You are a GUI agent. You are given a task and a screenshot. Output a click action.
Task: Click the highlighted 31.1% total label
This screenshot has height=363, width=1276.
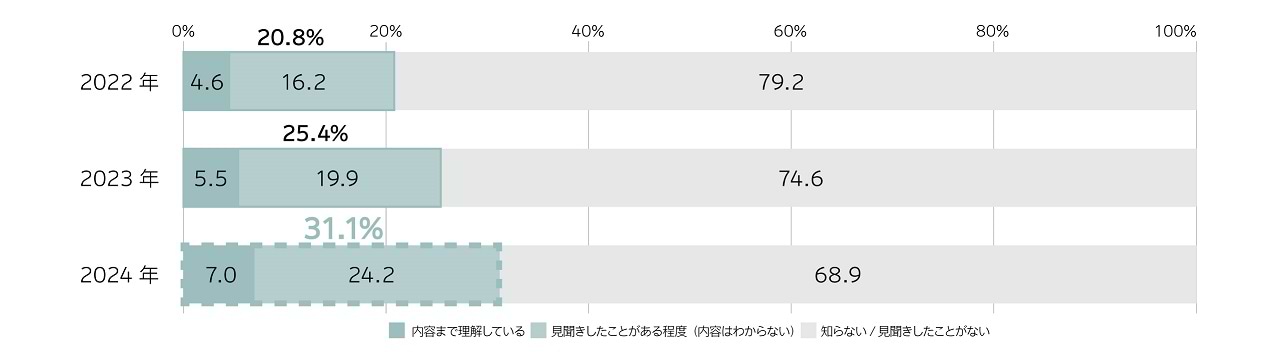(343, 229)
